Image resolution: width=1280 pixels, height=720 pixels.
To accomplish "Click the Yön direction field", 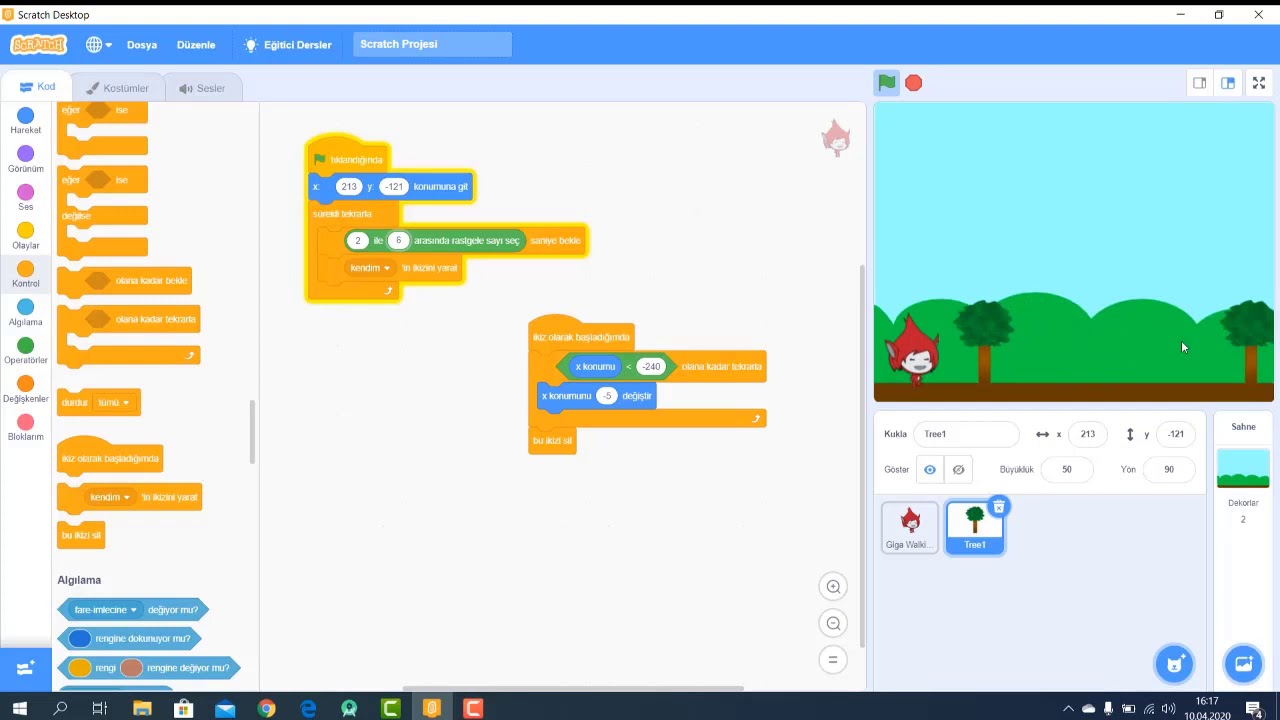I will pyautogui.click(x=1169, y=469).
